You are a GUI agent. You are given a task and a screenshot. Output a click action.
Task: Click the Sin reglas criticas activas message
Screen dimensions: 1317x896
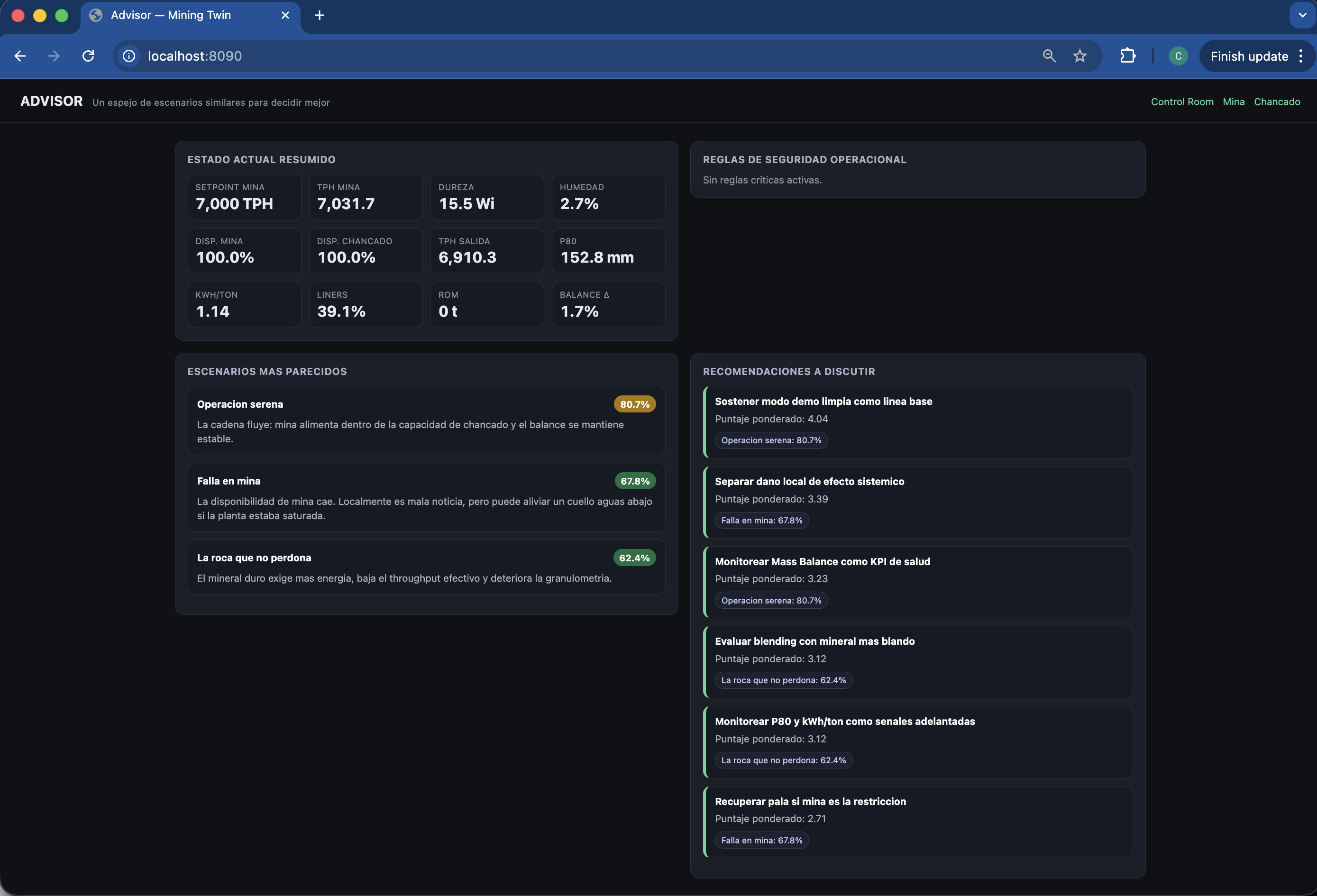pyautogui.click(x=762, y=180)
